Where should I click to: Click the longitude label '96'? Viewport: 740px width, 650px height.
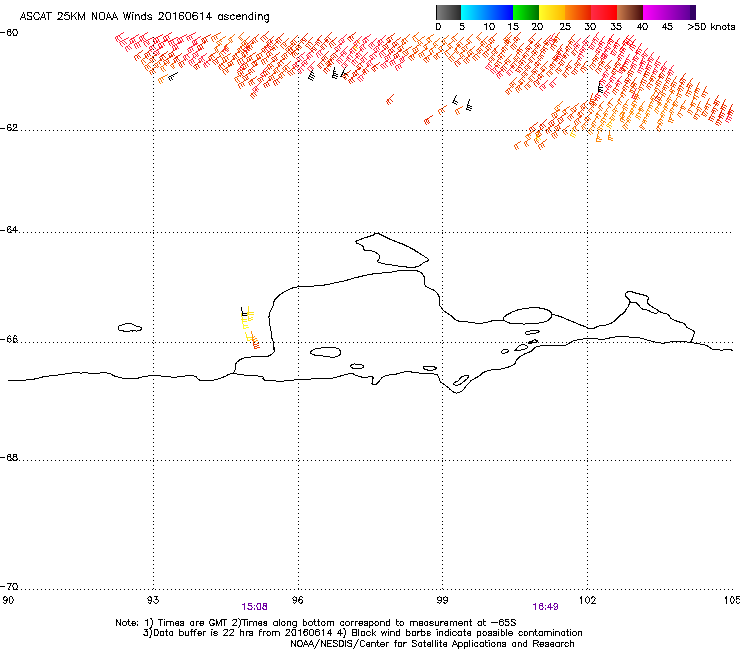coord(298,600)
